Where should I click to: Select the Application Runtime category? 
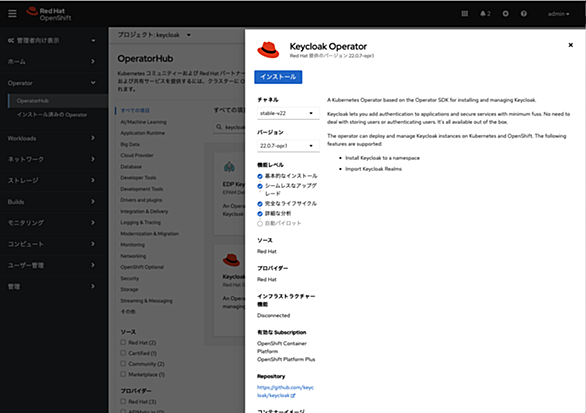[x=142, y=133]
